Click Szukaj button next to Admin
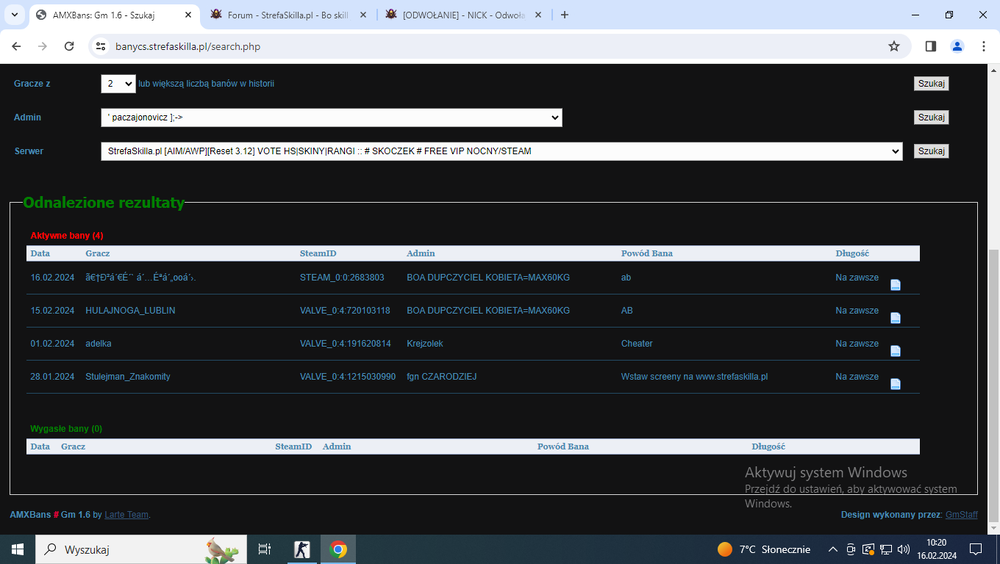1000x564 pixels. tap(931, 117)
